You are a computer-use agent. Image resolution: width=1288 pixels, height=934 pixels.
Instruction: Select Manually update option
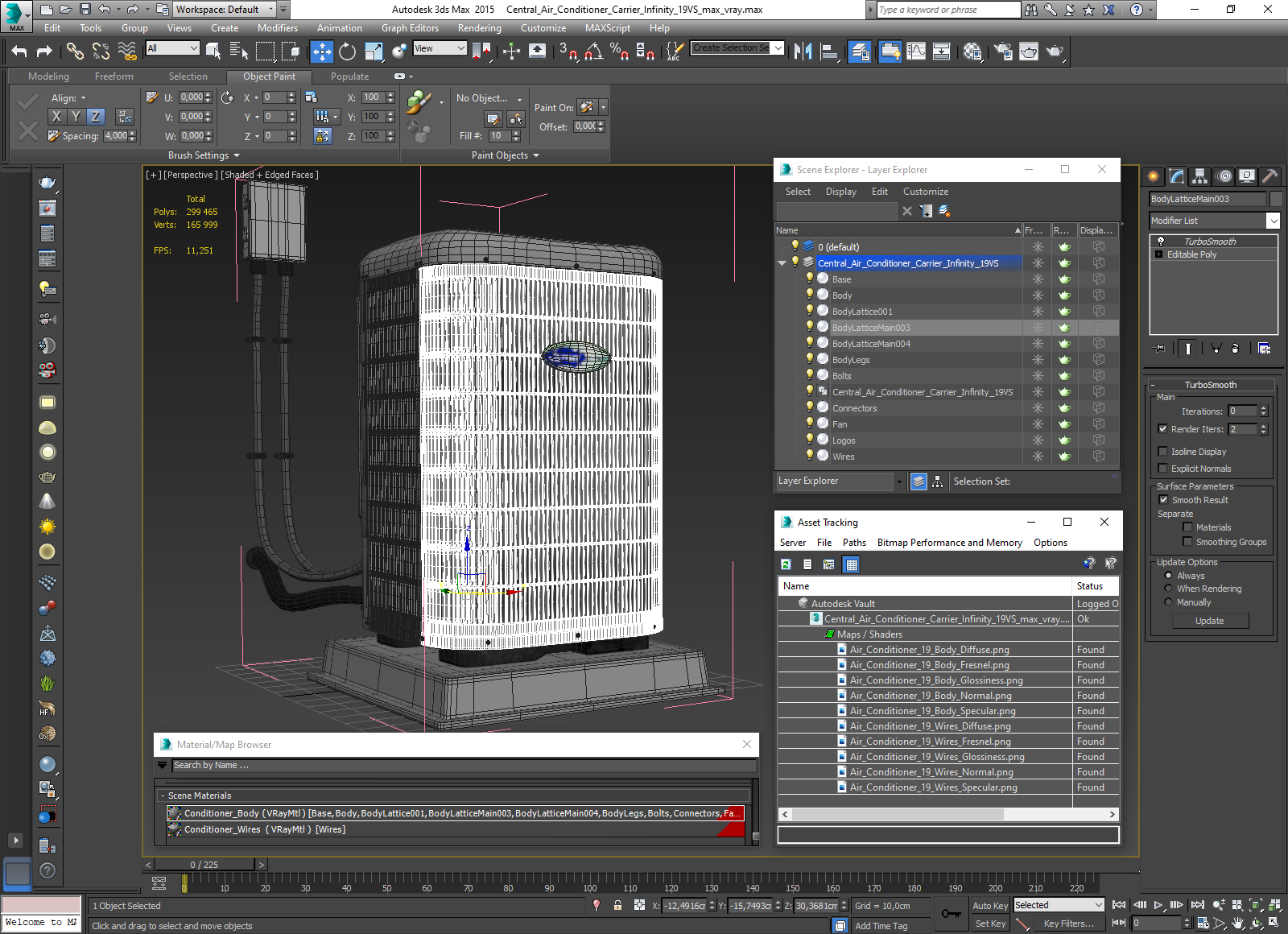(x=1169, y=602)
